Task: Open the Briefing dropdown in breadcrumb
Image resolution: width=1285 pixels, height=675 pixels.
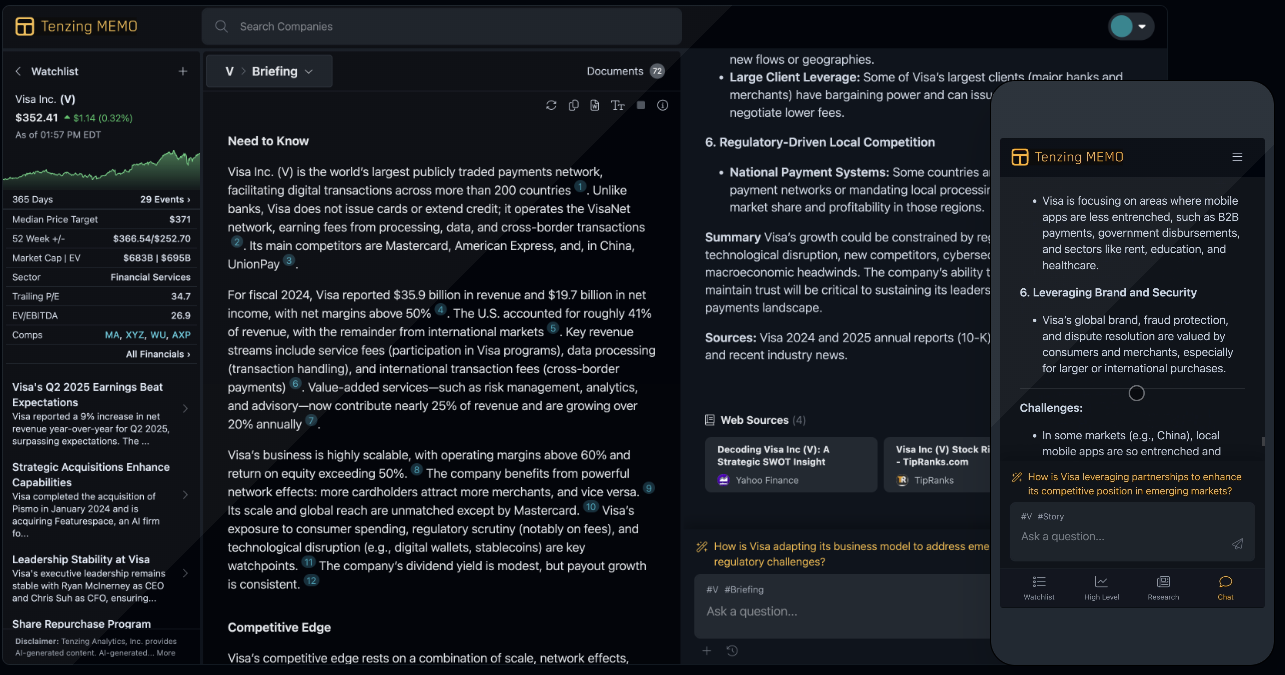Action: (283, 71)
